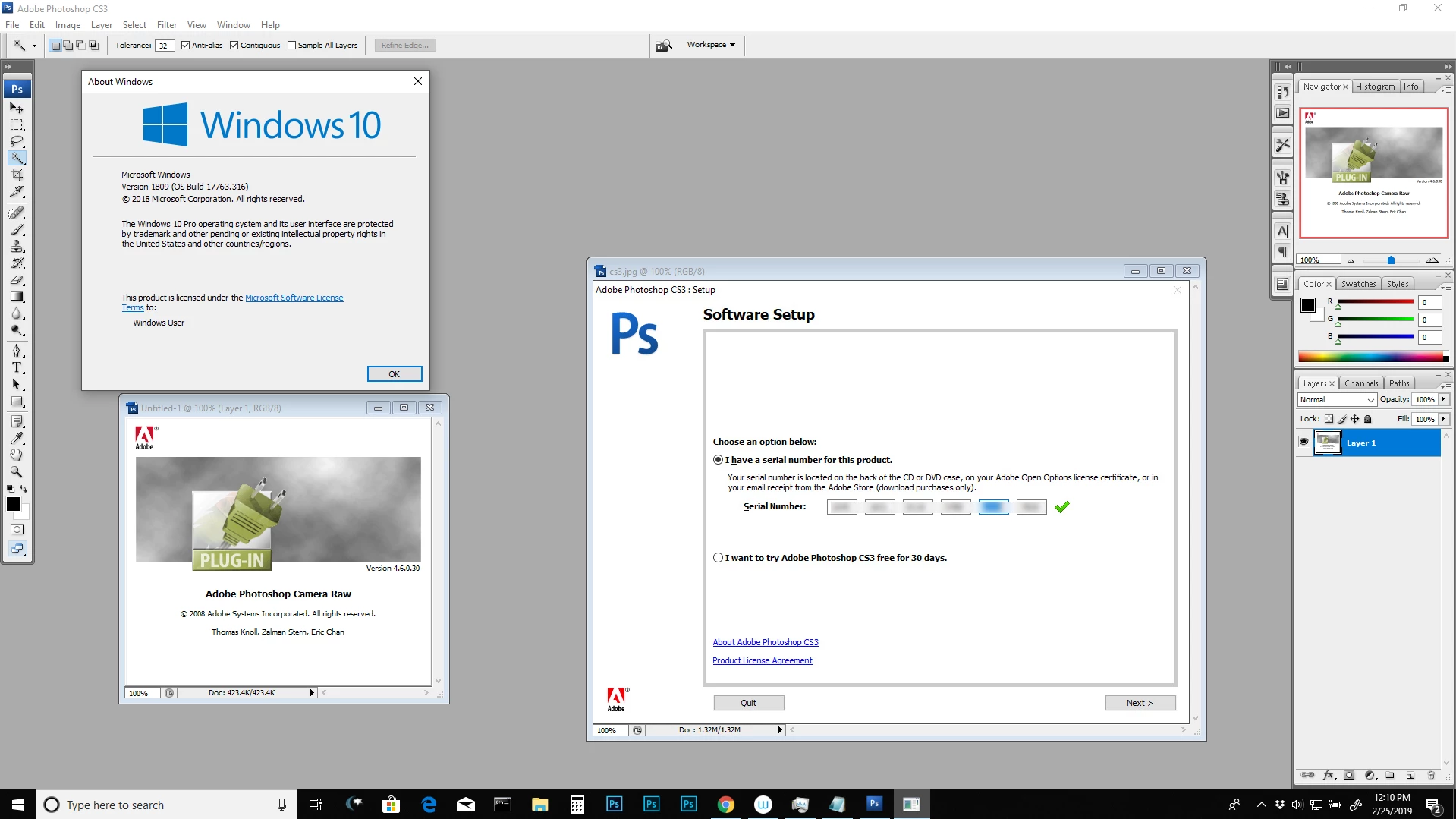Enable Sample All Layers checkbox
Image resolution: width=1456 pixels, height=819 pixels.
coord(291,46)
